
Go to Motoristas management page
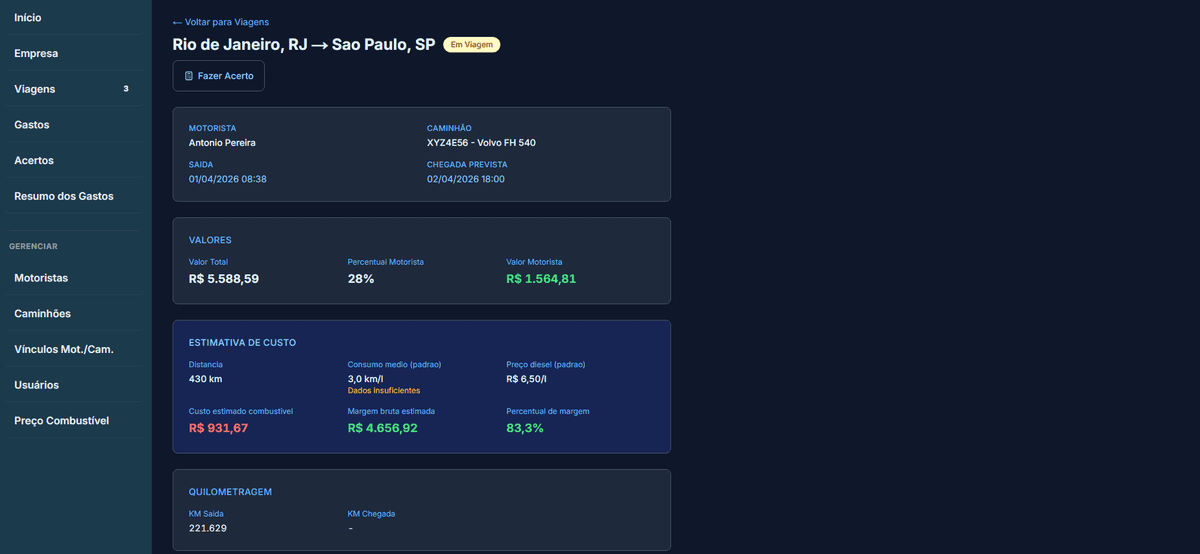pos(41,278)
